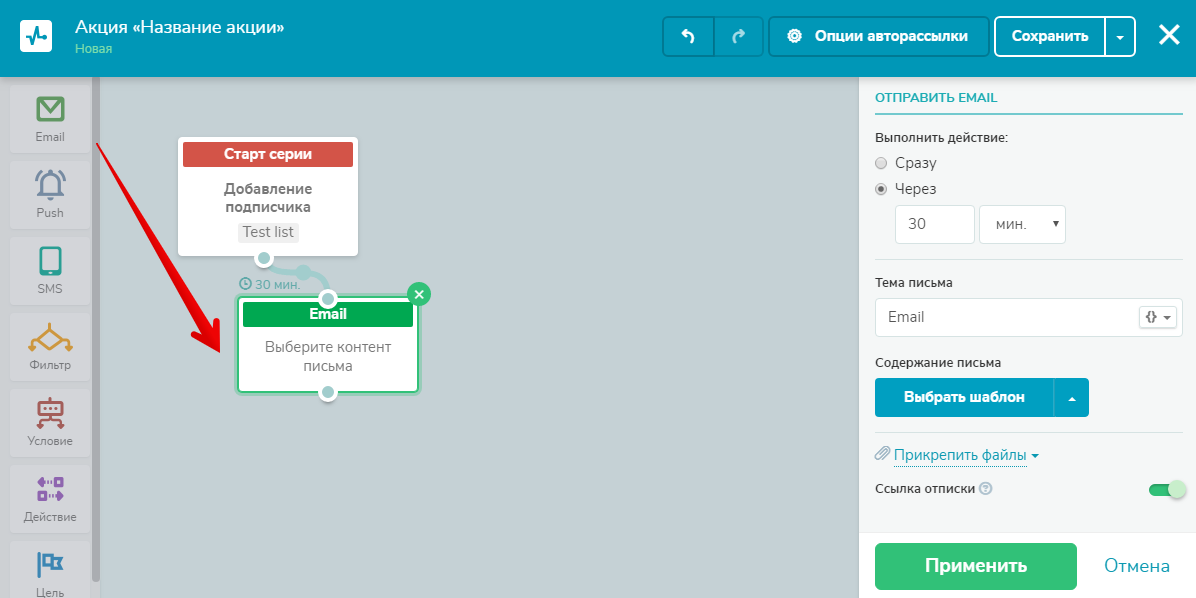The height and width of the screenshot is (598, 1196).
Task: Click the campaign title Акция «Название акции»
Action: 179,27
